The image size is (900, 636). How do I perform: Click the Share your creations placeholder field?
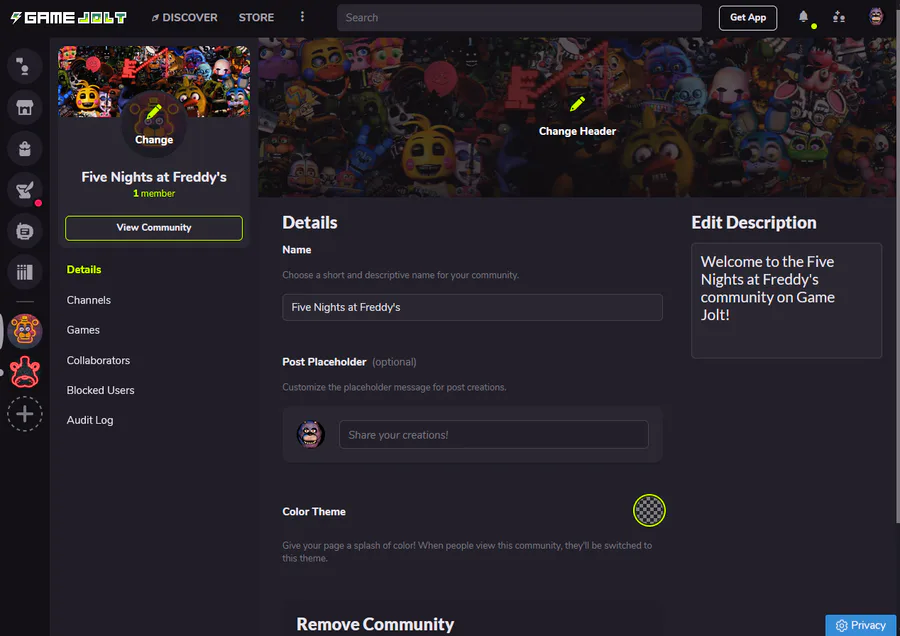click(494, 435)
